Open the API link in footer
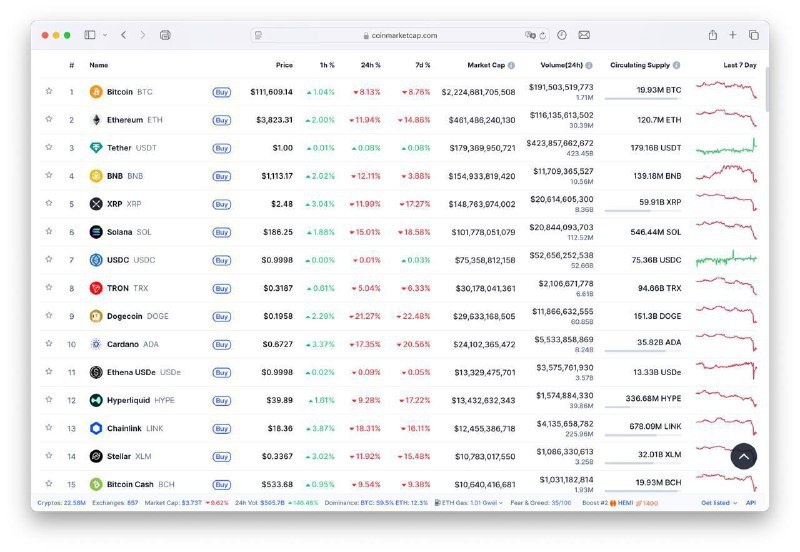800x552 pixels. [751, 503]
